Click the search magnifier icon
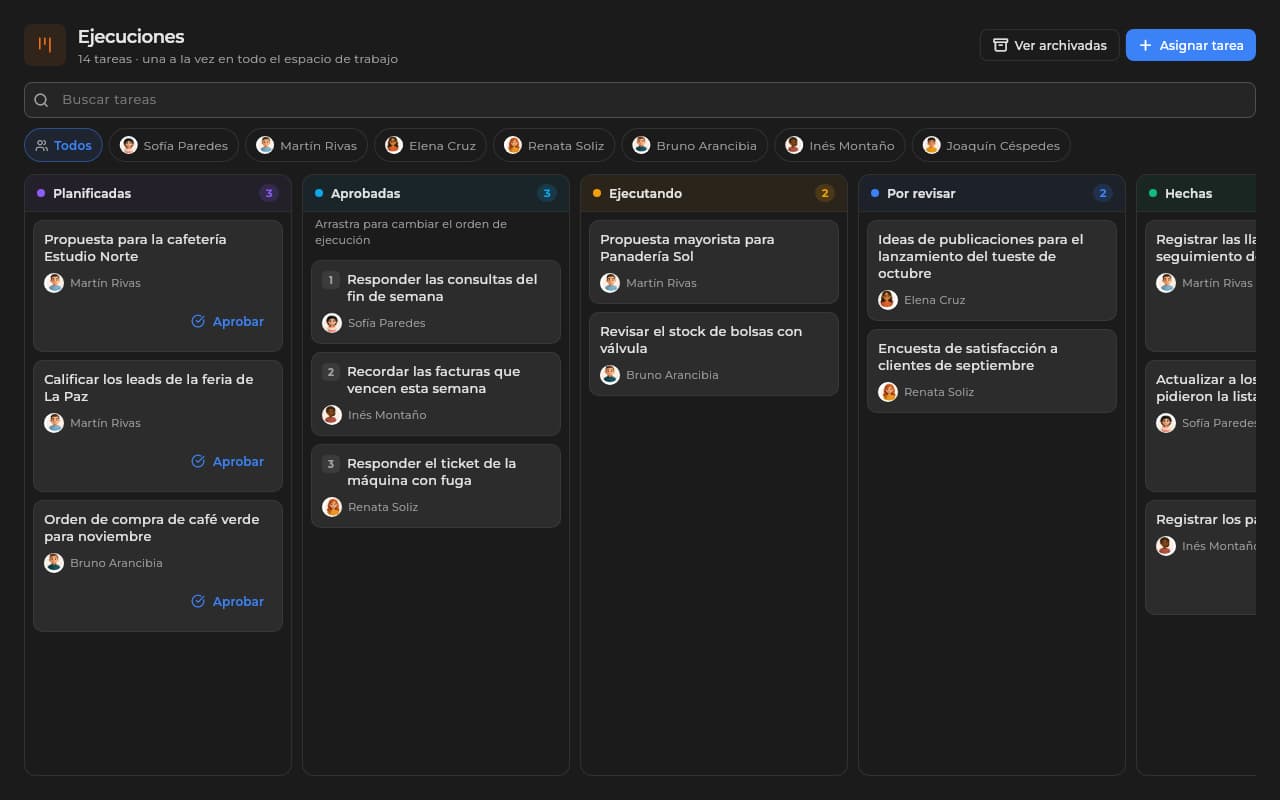 click(x=41, y=100)
